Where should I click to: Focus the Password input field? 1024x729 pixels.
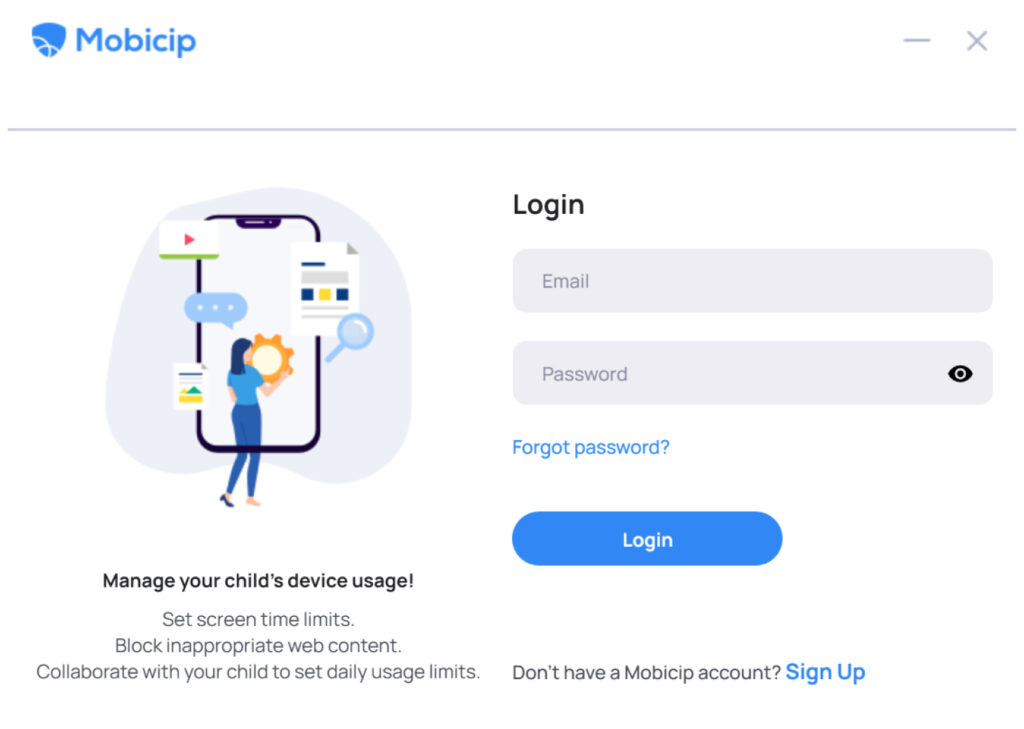(752, 373)
